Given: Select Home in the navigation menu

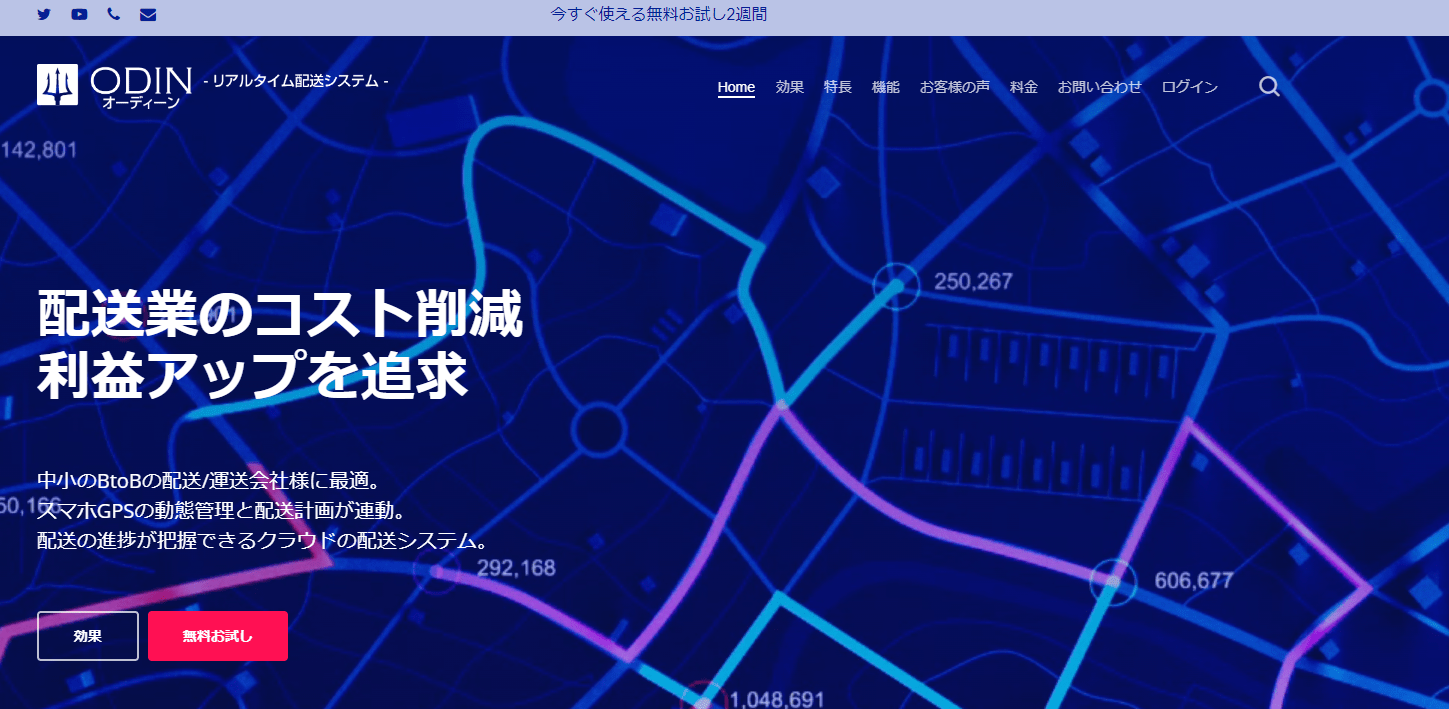Looking at the screenshot, I should 736,87.
